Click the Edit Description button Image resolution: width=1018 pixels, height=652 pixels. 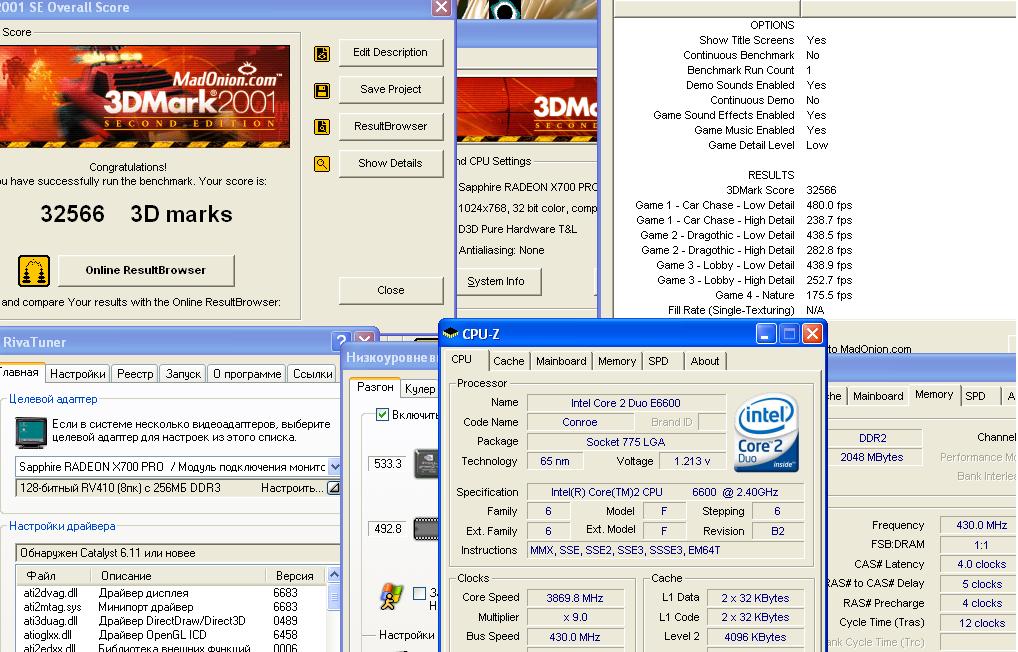pos(390,53)
